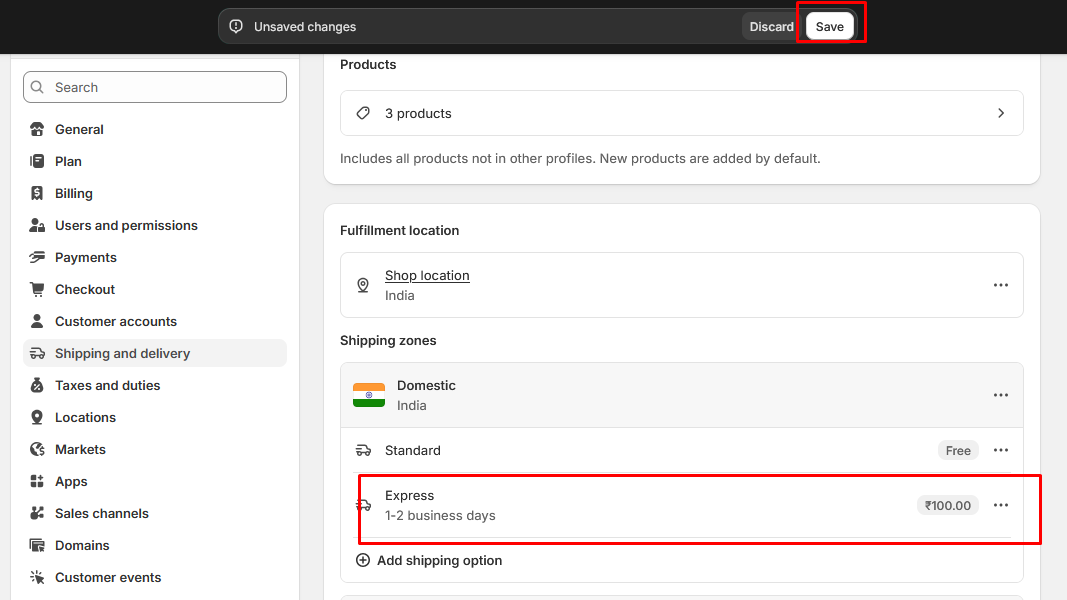Click the Markets globe icon
The width and height of the screenshot is (1067, 600).
pos(37,449)
